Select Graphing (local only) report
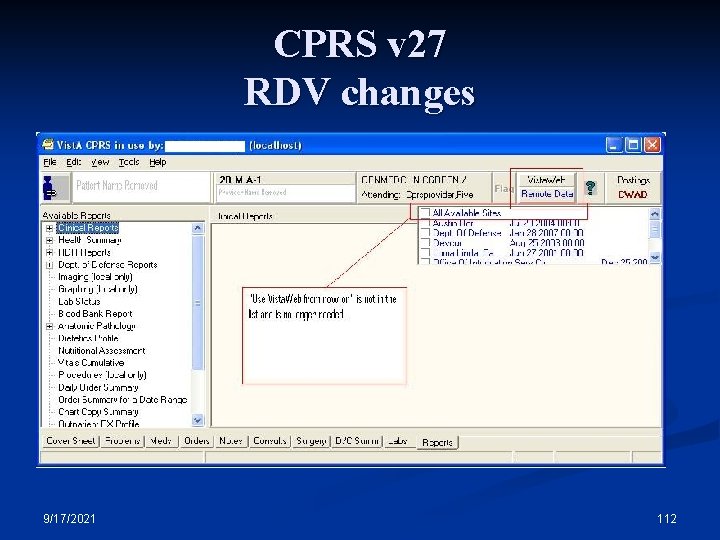720x540 pixels. (x=98, y=289)
